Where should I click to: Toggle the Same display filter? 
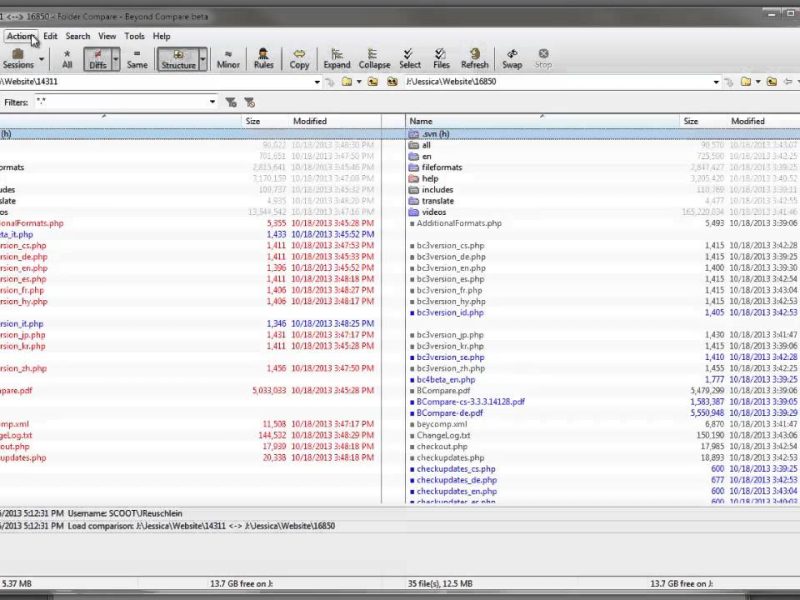click(x=137, y=59)
